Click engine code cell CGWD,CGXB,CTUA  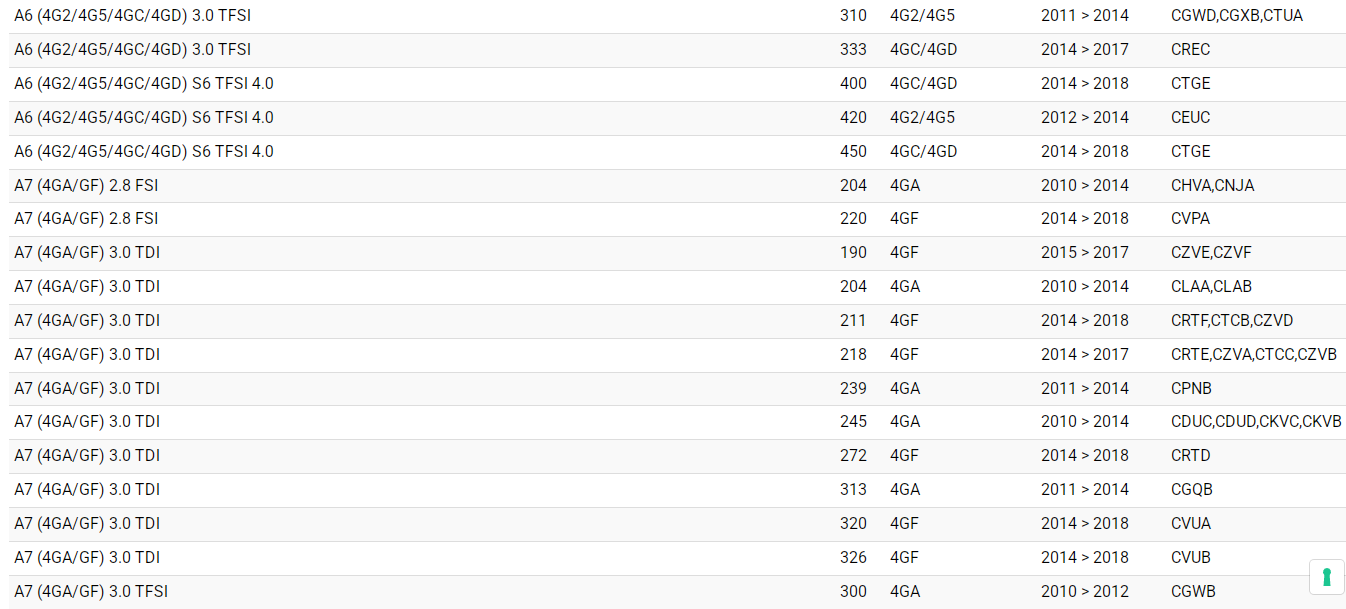(1236, 16)
